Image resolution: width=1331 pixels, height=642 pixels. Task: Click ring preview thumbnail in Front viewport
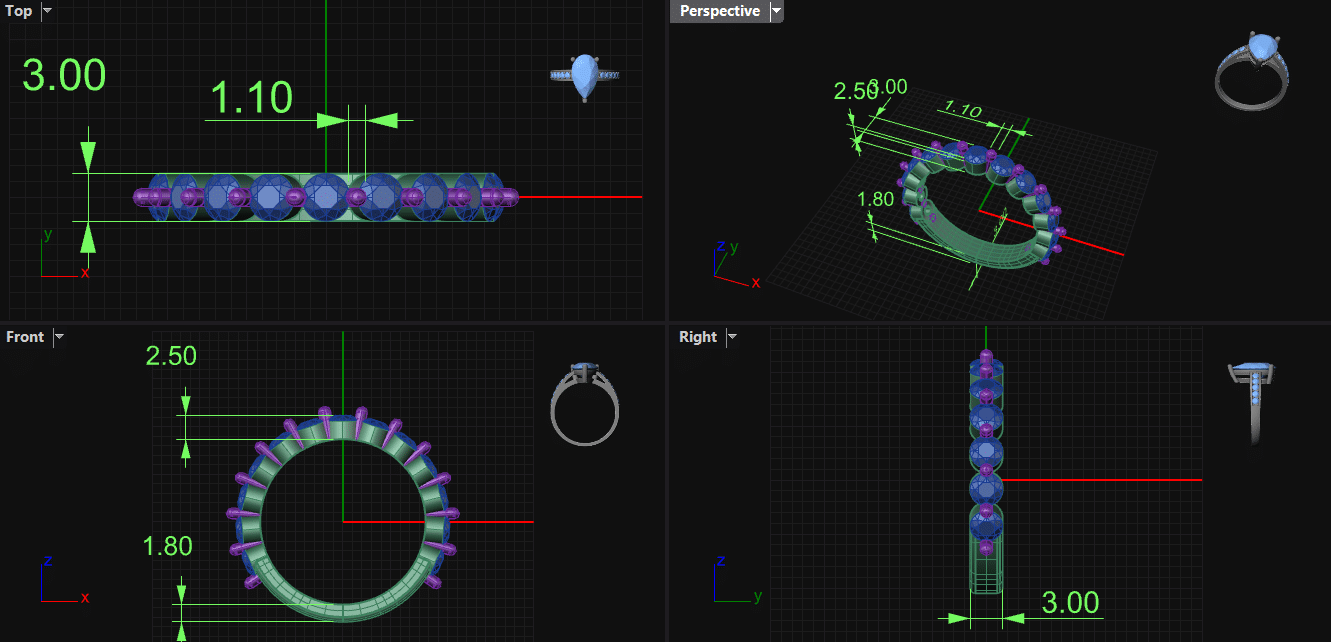click(585, 403)
